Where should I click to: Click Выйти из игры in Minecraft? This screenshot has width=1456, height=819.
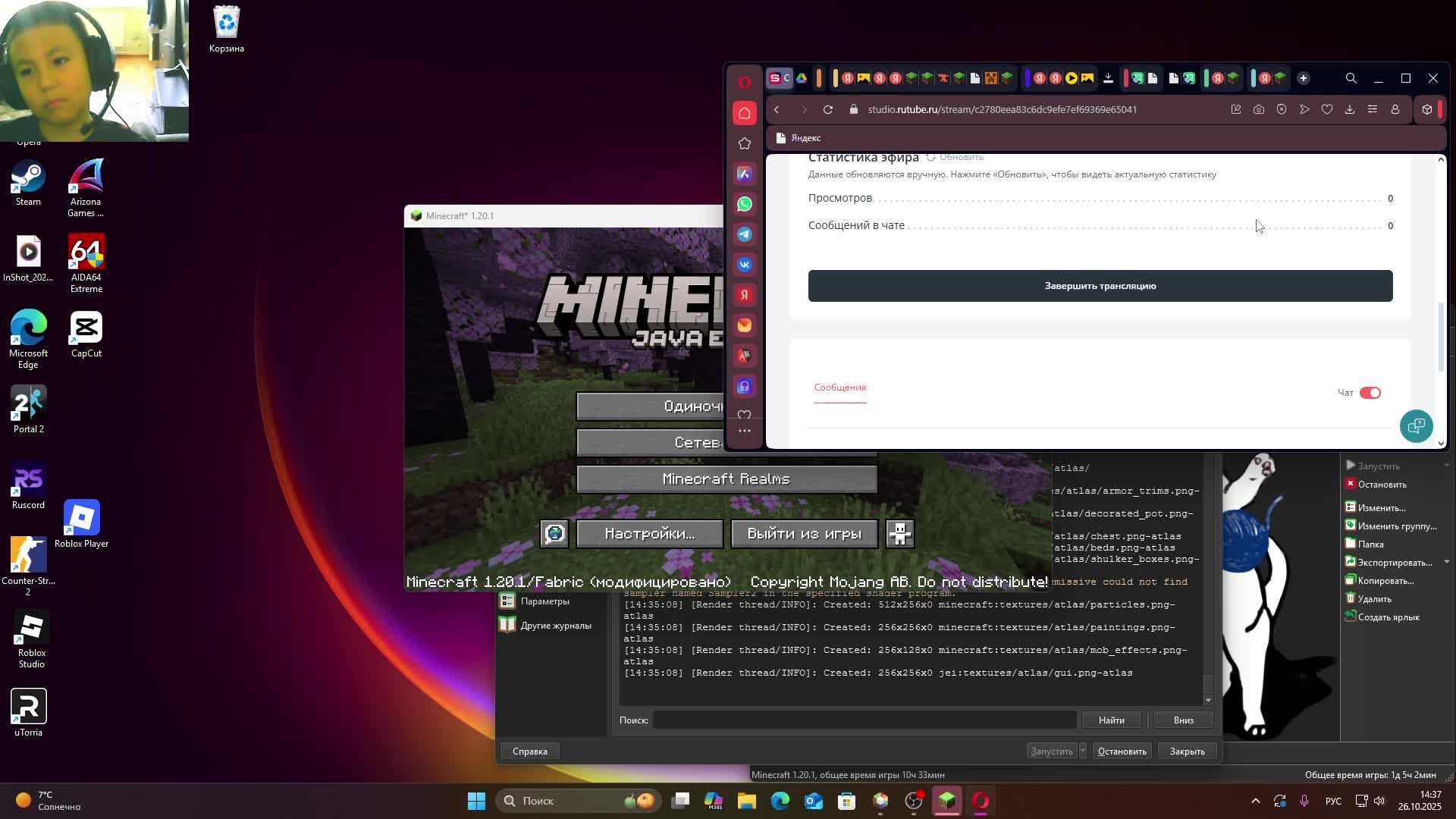804,534
